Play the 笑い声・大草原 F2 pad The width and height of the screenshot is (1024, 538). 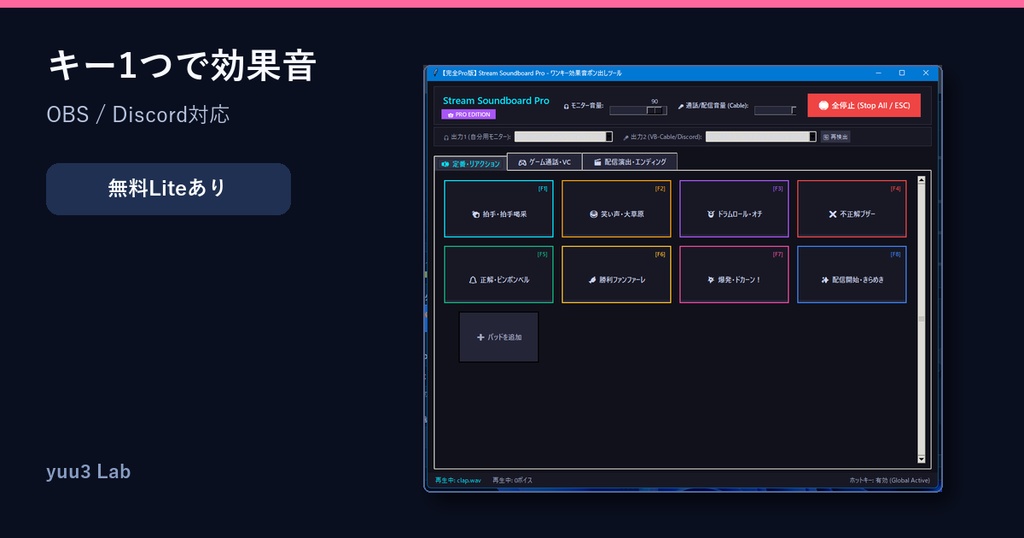[x=616, y=209]
